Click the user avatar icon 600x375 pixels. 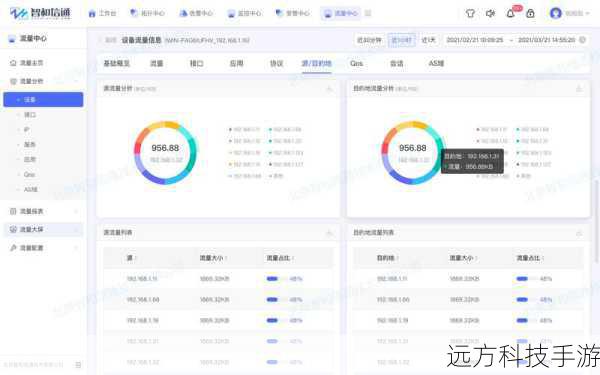[556, 13]
